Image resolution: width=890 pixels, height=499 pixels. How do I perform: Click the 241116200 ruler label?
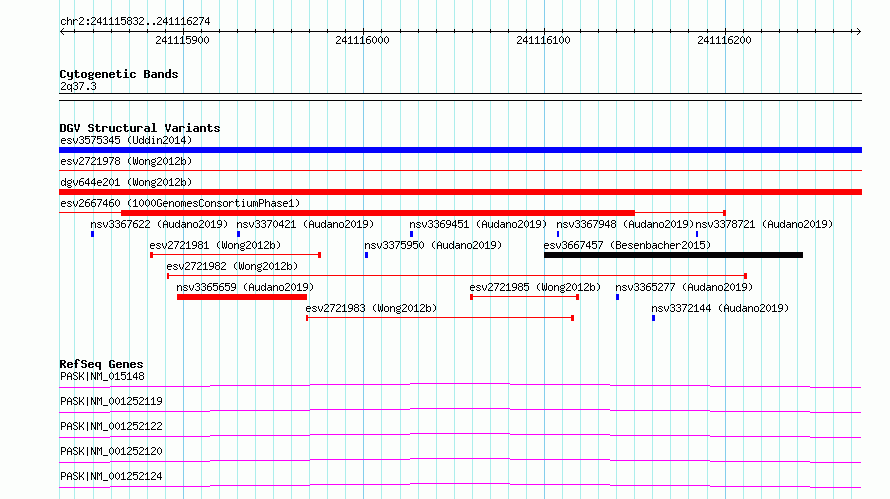click(x=724, y=40)
